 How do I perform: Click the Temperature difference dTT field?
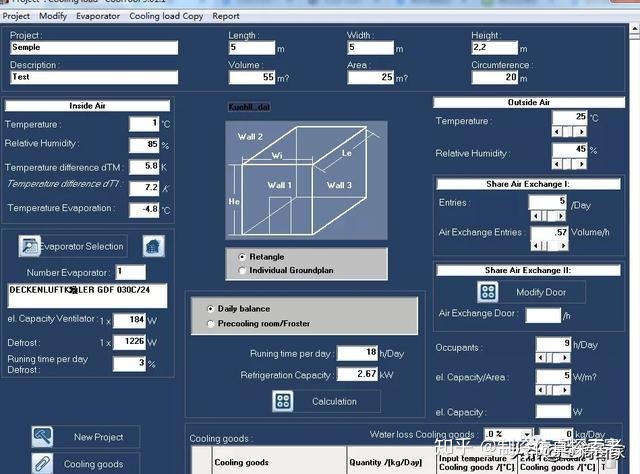(x=144, y=189)
